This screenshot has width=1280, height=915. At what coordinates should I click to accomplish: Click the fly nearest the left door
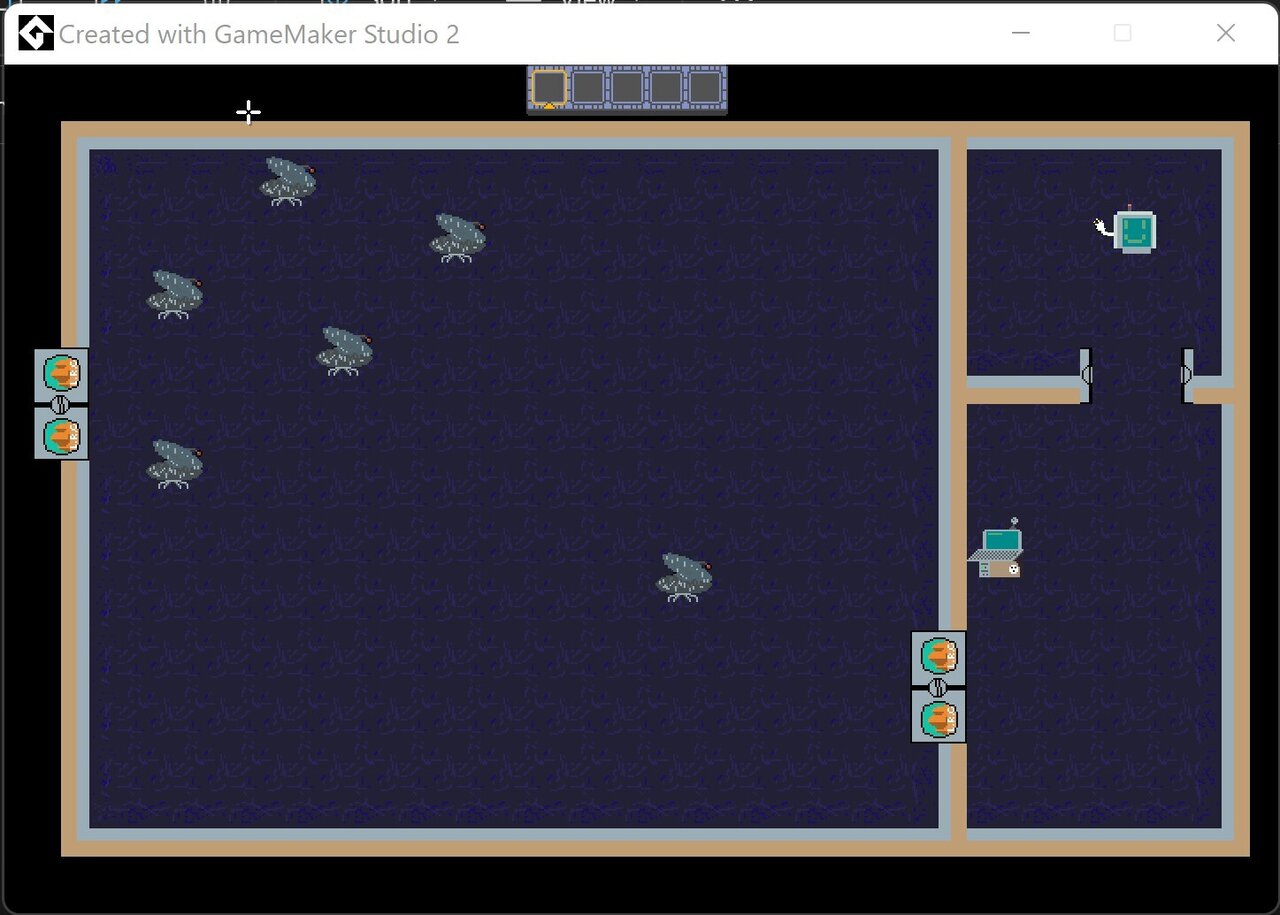(x=175, y=294)
